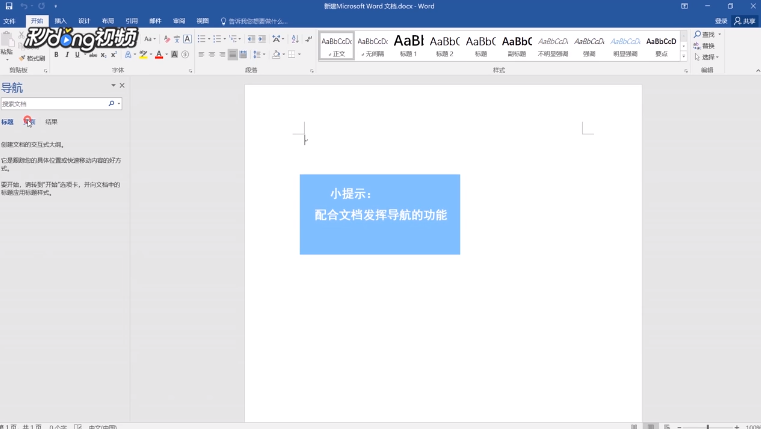Switch to the 设计 Design tab

pyautogui.click(x=84, y=21)
